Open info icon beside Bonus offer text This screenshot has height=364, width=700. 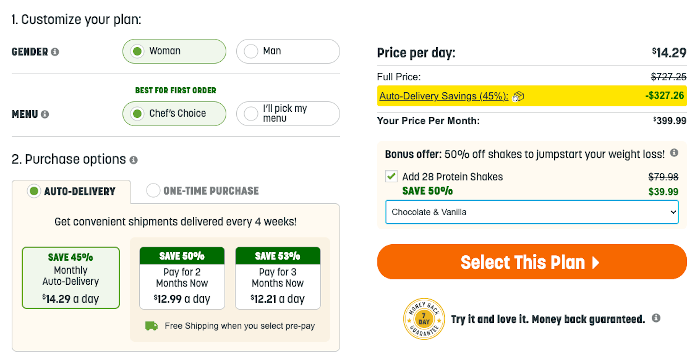point(674,153)
